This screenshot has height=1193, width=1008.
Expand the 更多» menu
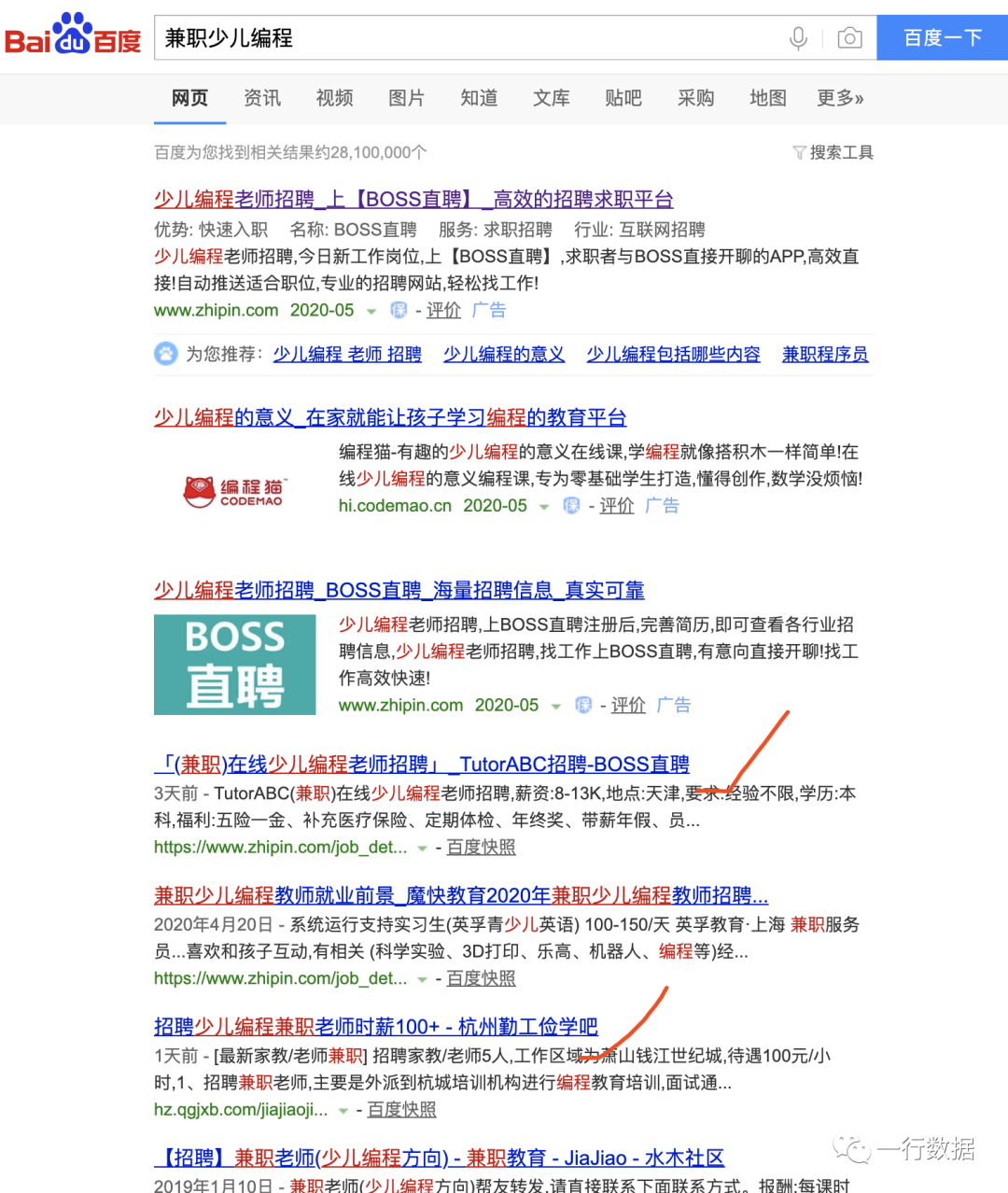[840, 98]
